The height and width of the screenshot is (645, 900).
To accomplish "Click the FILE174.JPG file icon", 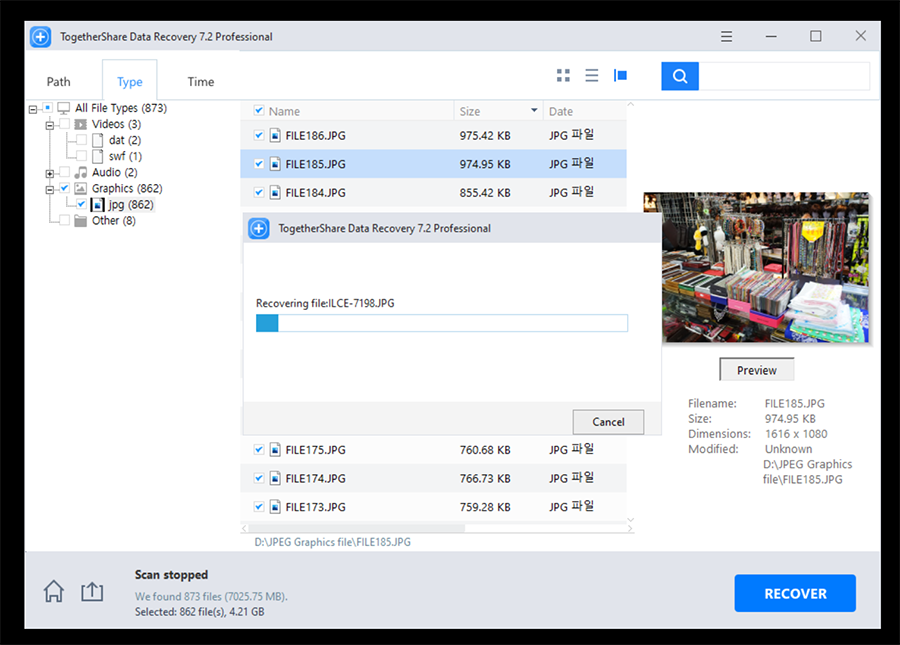I will point(275,478).
